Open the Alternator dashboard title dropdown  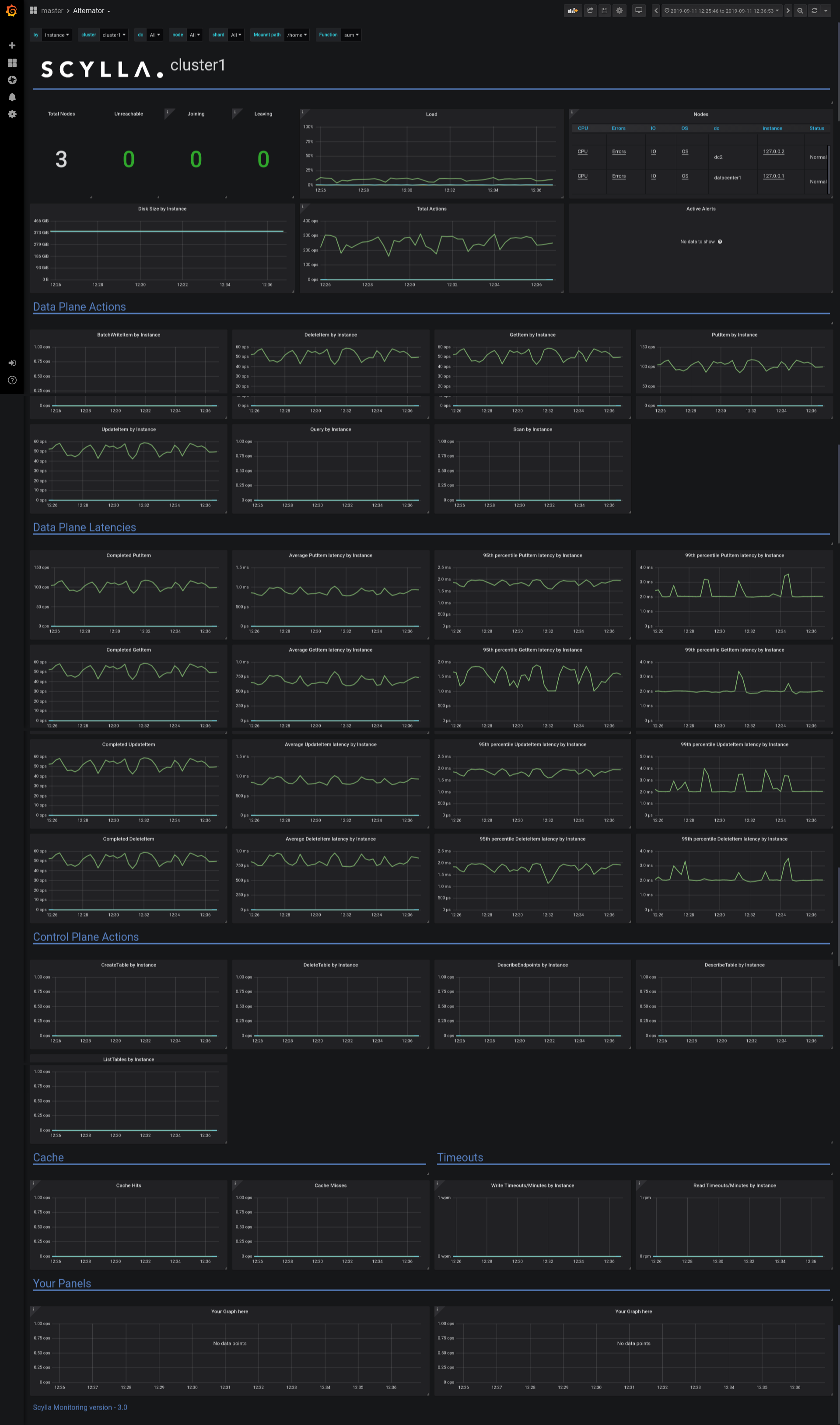coord(91,11)
